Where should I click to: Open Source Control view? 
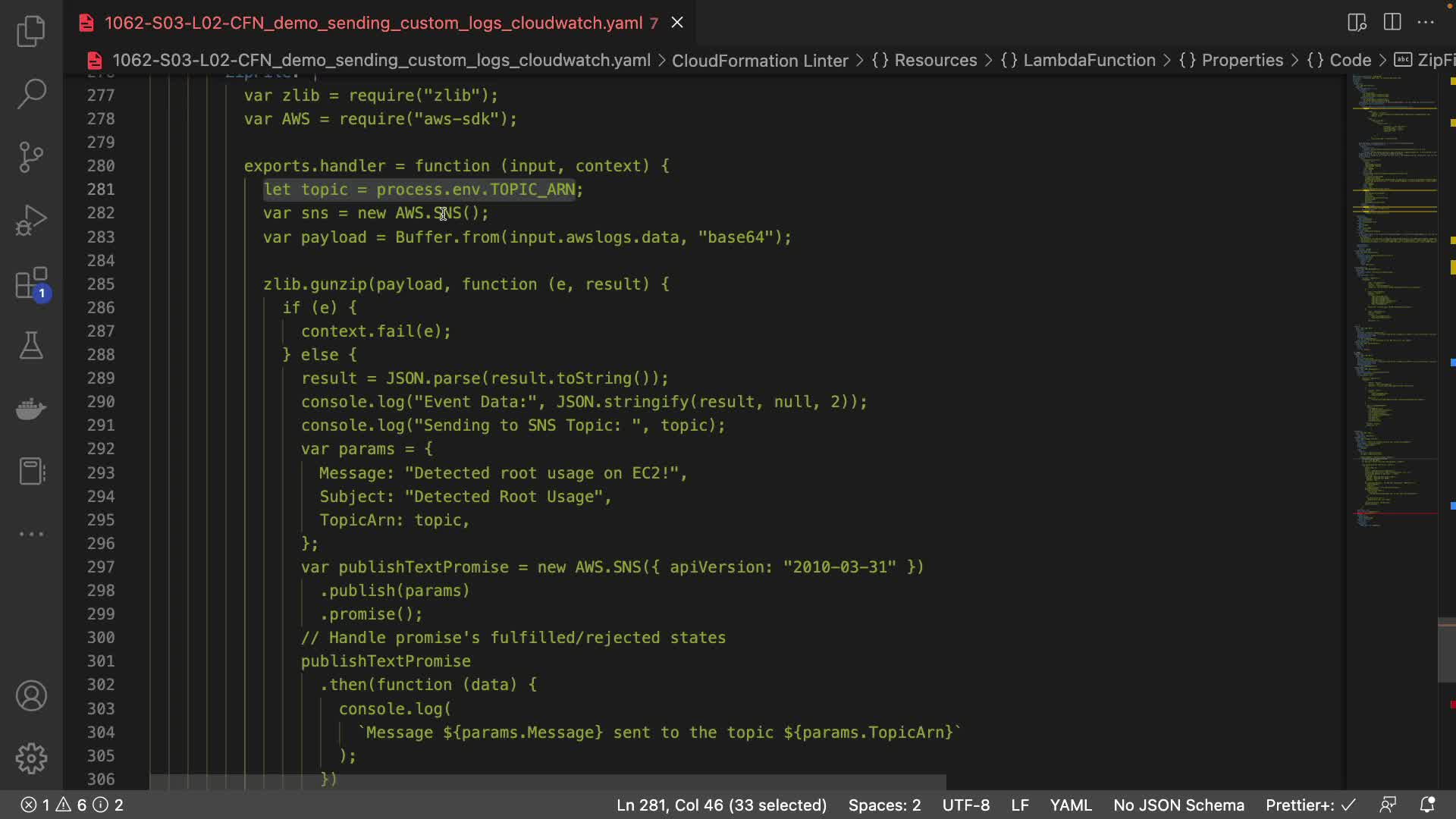coord(31,157)
